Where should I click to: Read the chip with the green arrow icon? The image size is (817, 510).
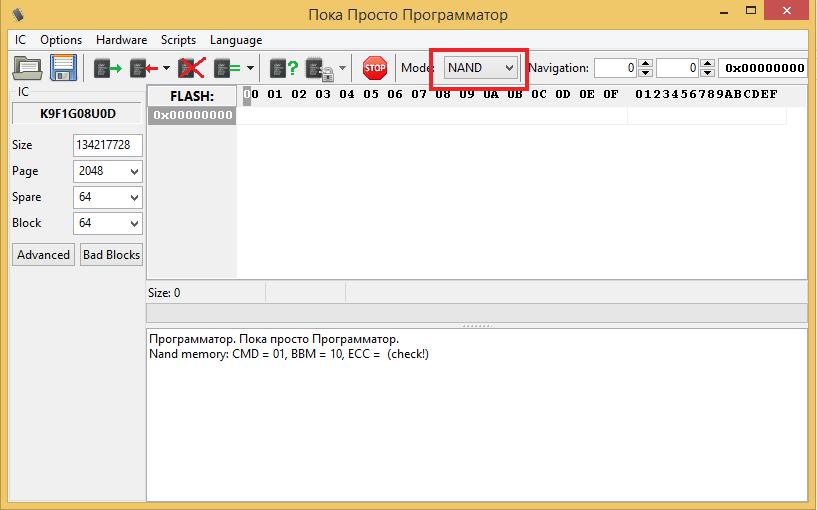tap(107, 68)
